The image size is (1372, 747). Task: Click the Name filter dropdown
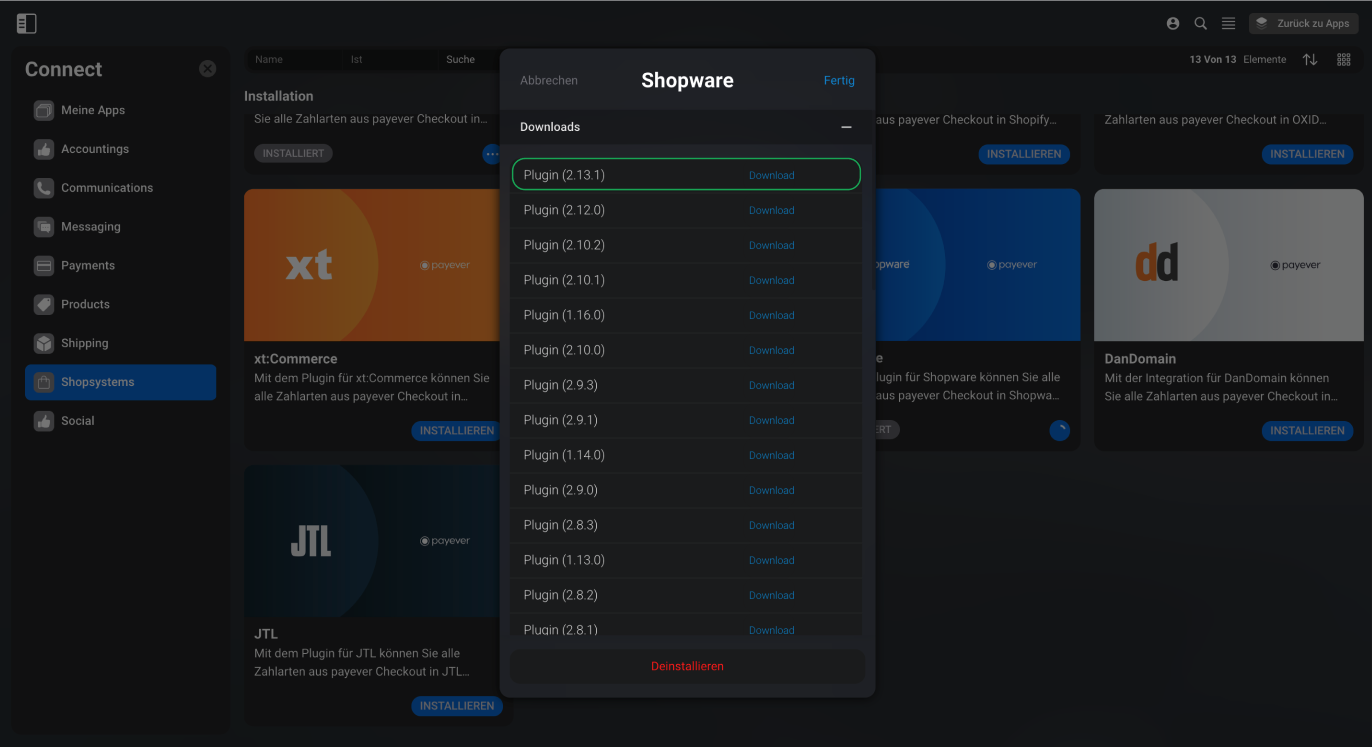click(x=293, y=60)
